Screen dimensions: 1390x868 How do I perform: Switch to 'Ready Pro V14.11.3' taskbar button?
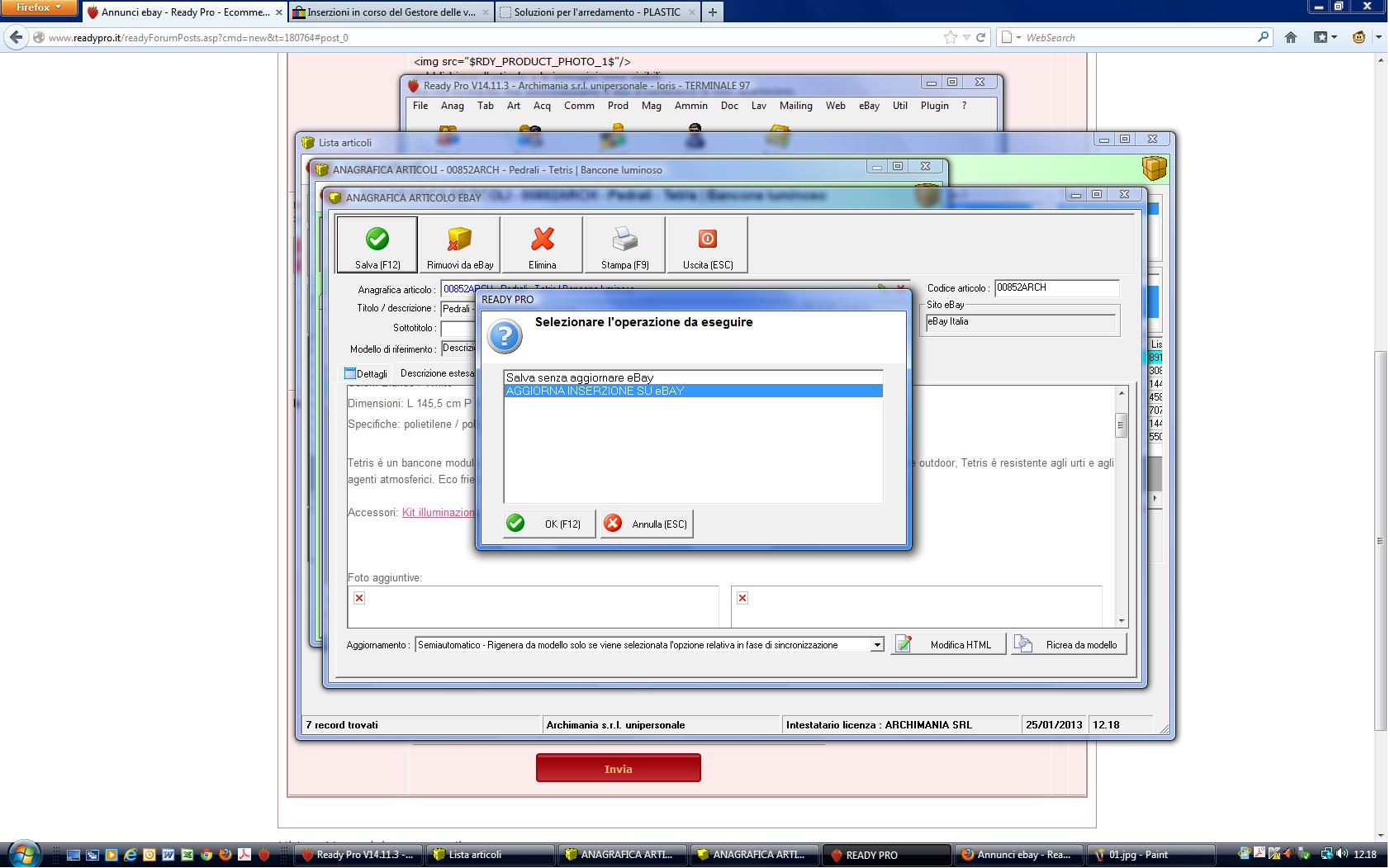358,855
